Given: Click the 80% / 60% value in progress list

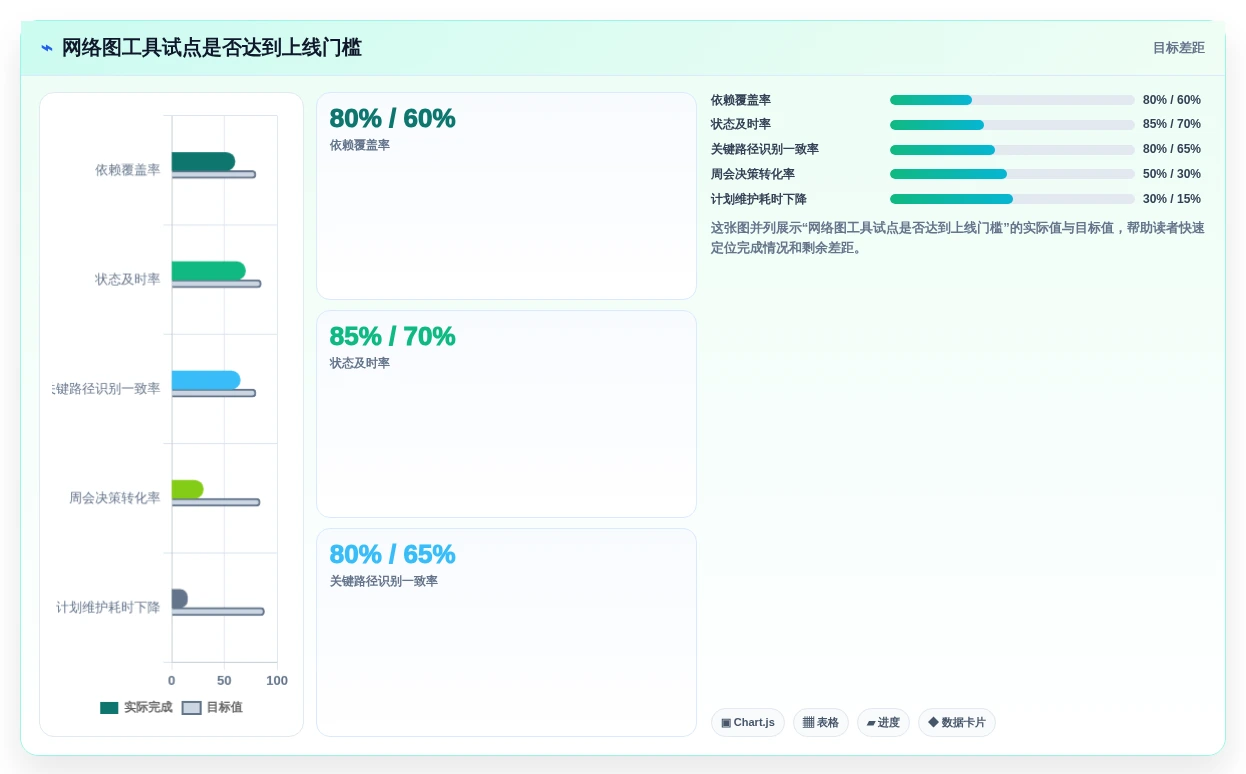Looking at the screenshot, I should click(1172, 100).
